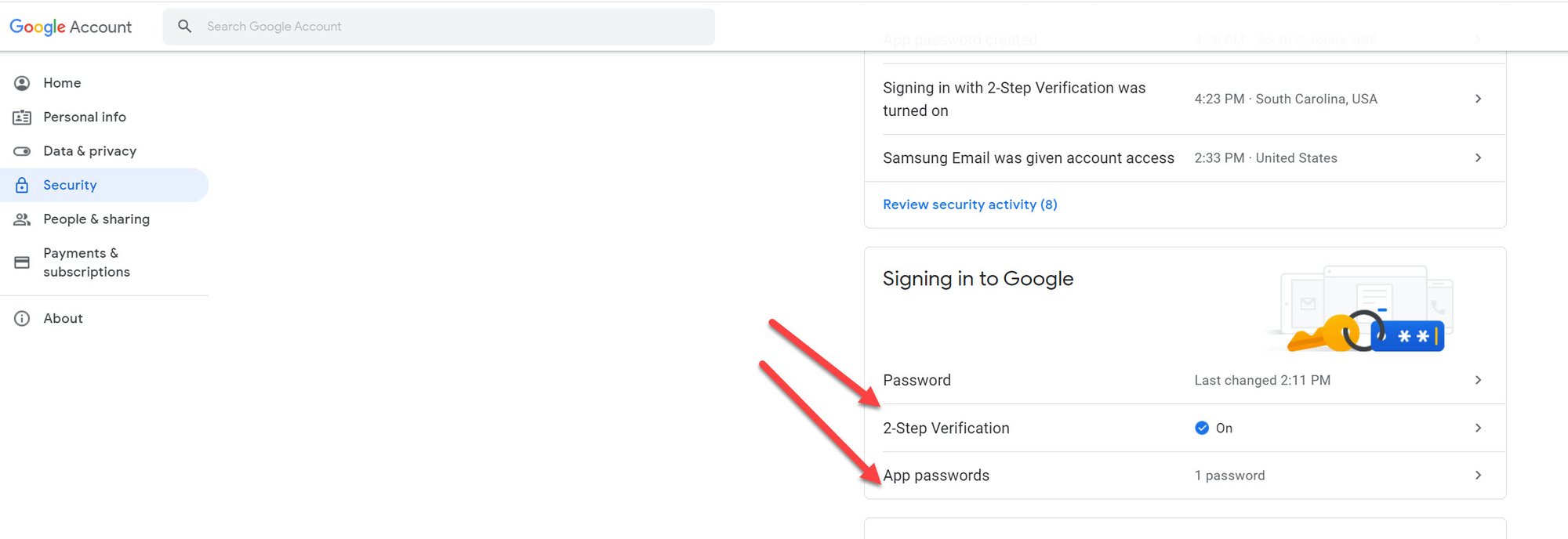Click the Security padlock icon in sidebar

[x=21, y=185]
